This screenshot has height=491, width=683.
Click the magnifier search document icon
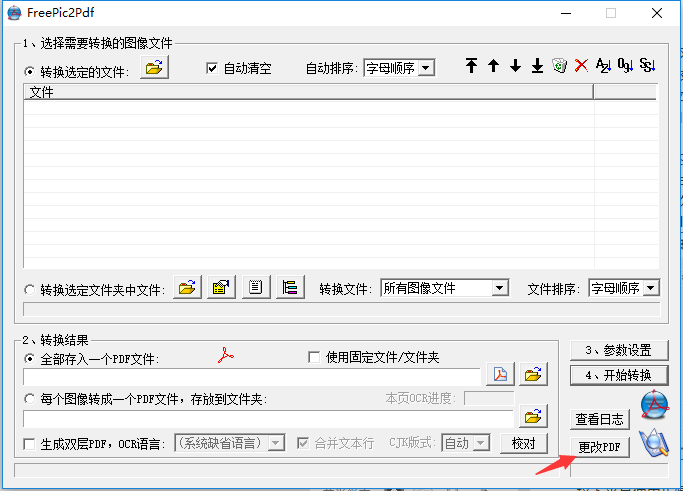(x=654, y=443)
